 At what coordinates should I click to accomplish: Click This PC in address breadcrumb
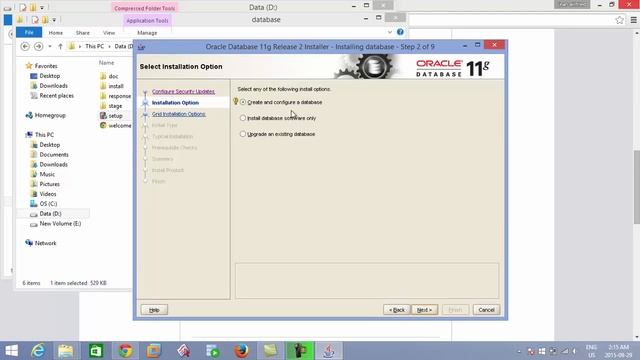94,47
